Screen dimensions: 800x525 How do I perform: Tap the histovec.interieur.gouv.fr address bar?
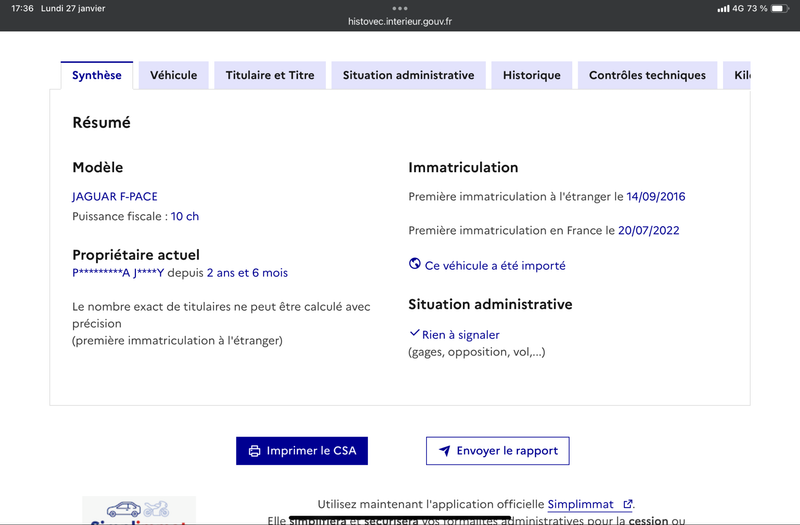tap(400, 21)
